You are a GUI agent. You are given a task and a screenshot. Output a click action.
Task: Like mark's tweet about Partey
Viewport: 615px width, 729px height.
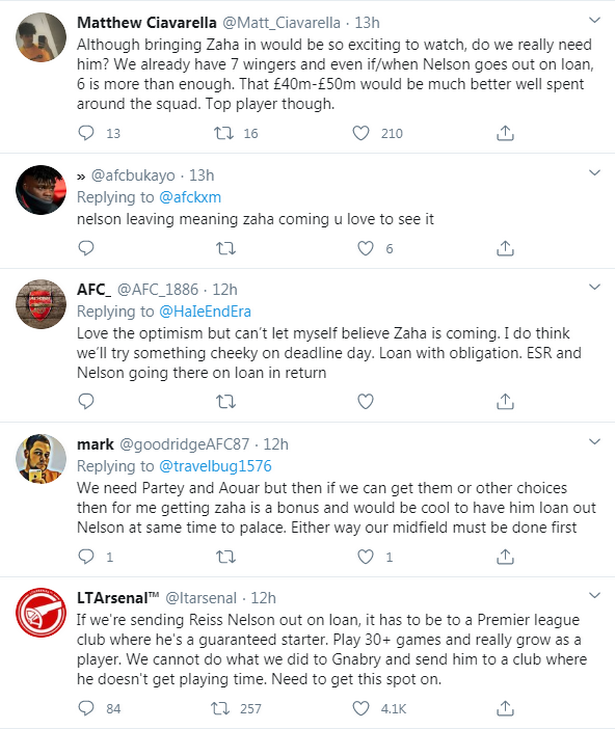(x=366, y=556)
